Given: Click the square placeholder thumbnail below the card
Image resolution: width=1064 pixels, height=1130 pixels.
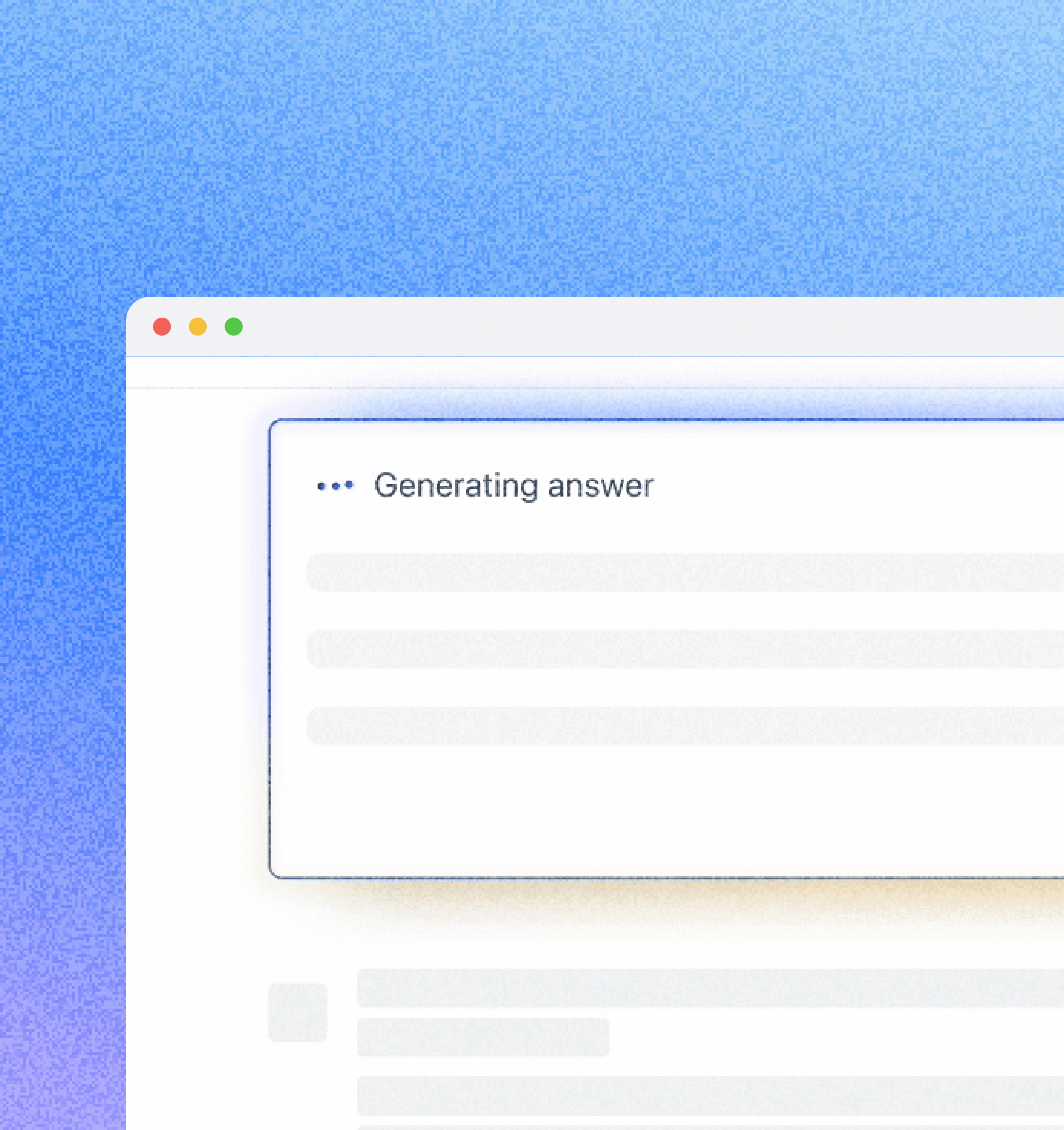Looking at the screenshot, I should coord(297,1012).
